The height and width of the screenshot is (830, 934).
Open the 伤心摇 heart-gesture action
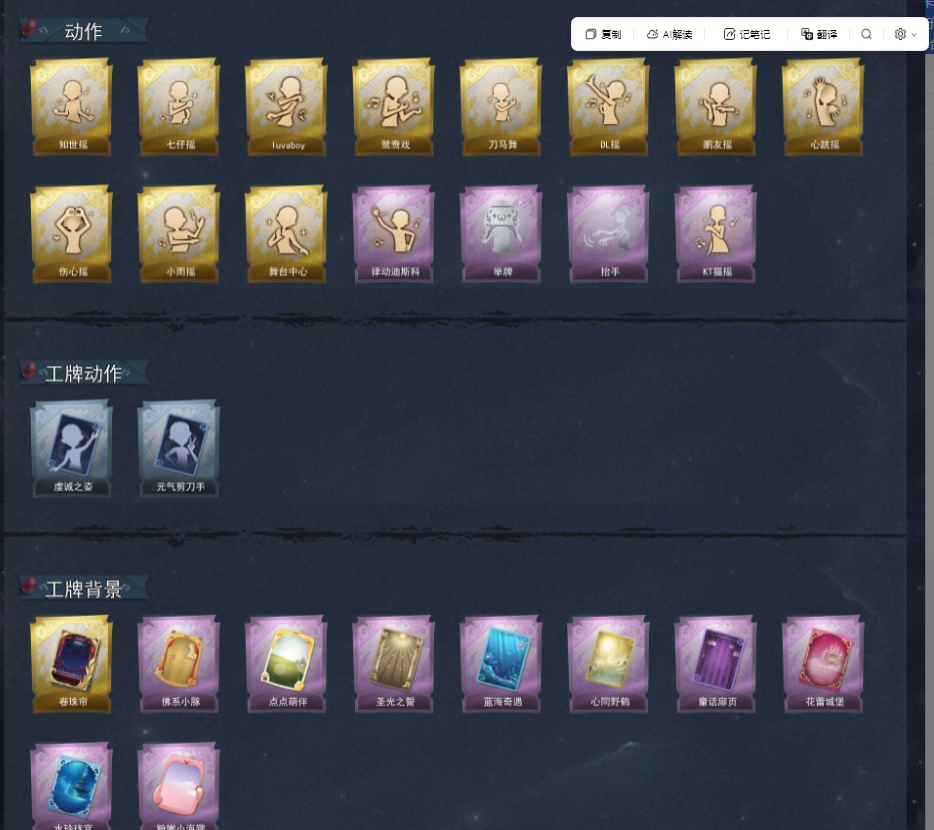tap(71, 234)
